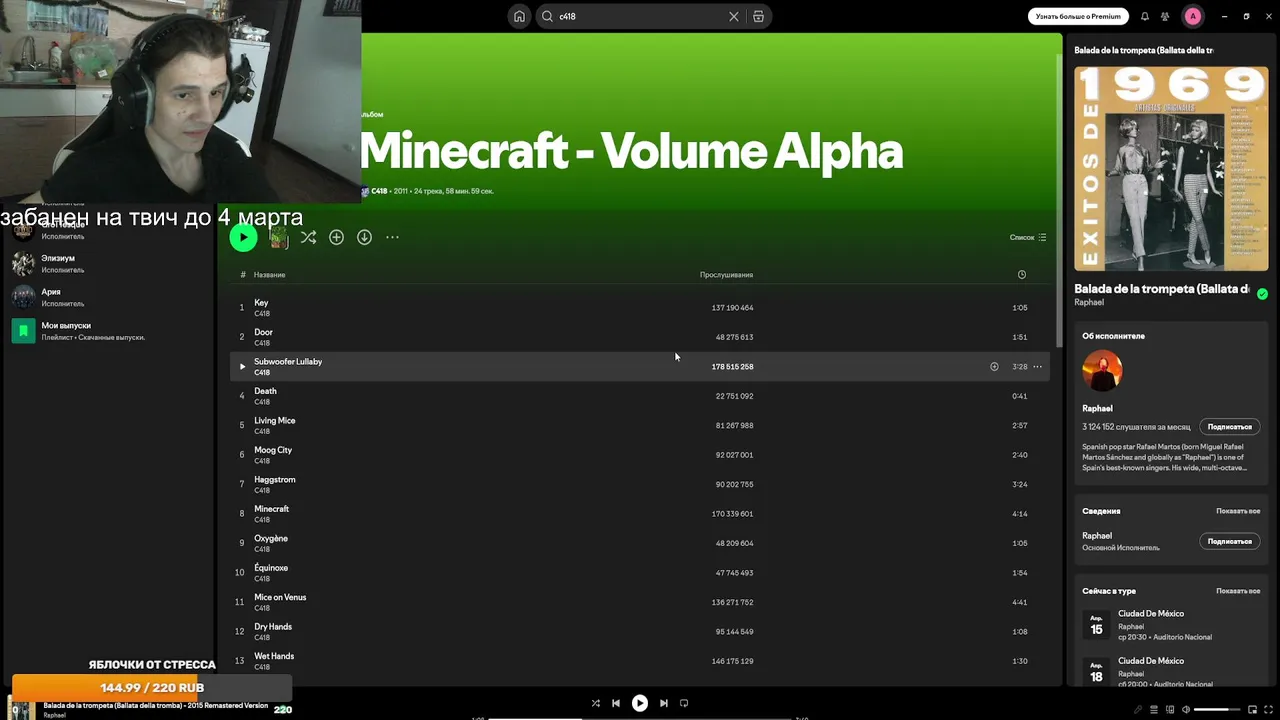The height and width of the screenshot is (720, 1280).
Task: Enter full screen player icon
Action: 1268,709
